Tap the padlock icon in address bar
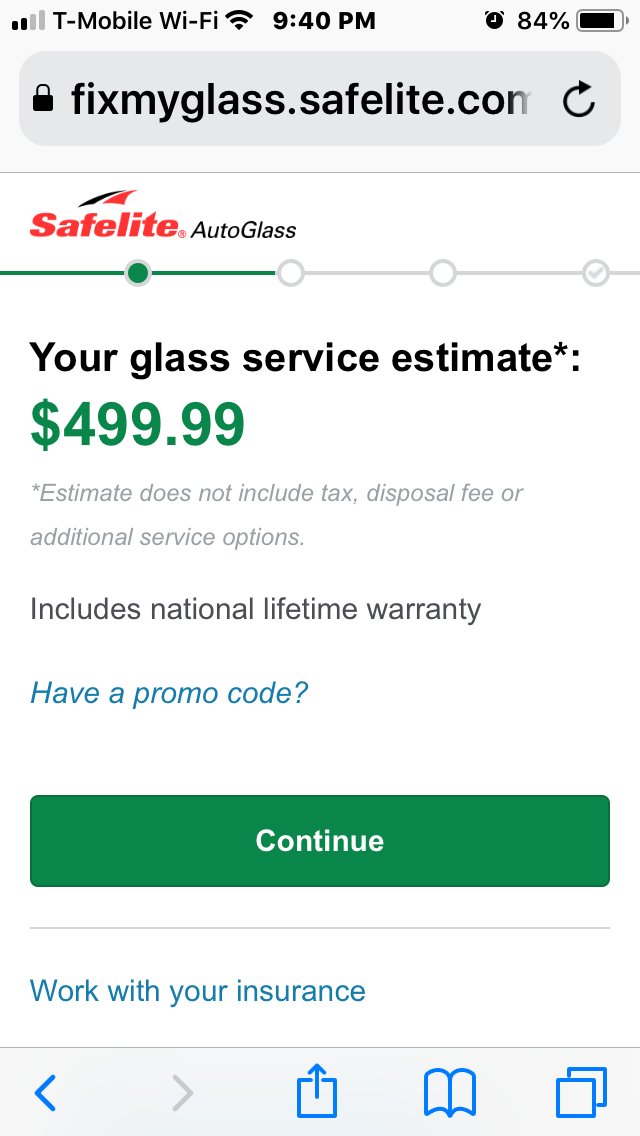 pyautogui.click(x=43, y=98)
